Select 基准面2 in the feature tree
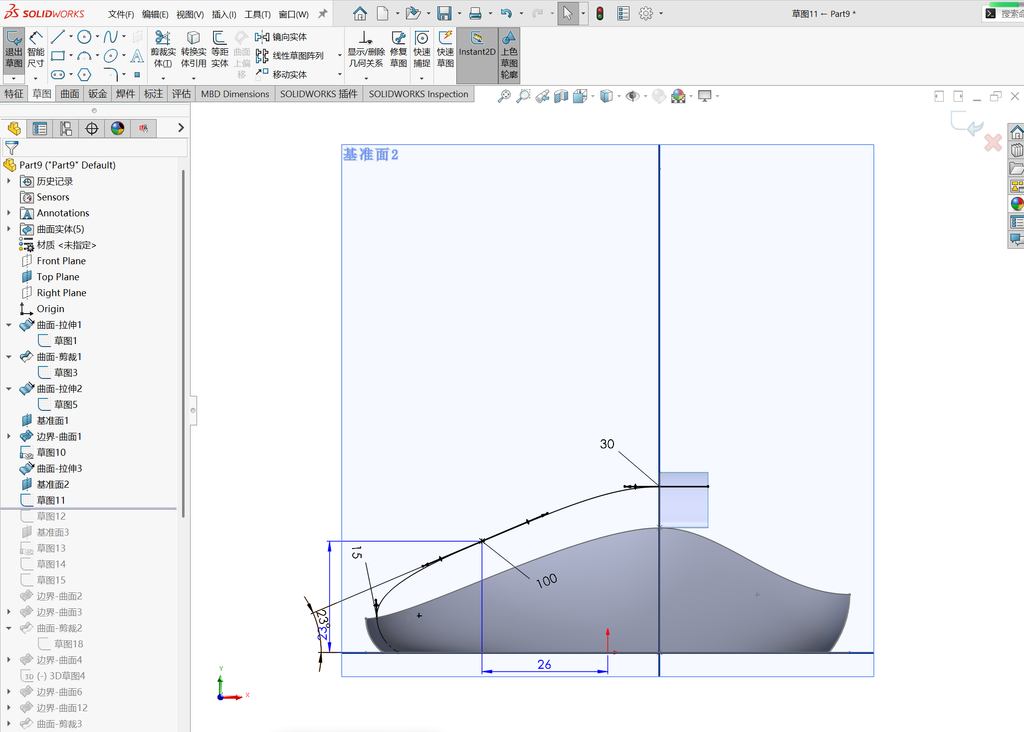Screen dimensions: 1024x732 click(x=52, y=484)
